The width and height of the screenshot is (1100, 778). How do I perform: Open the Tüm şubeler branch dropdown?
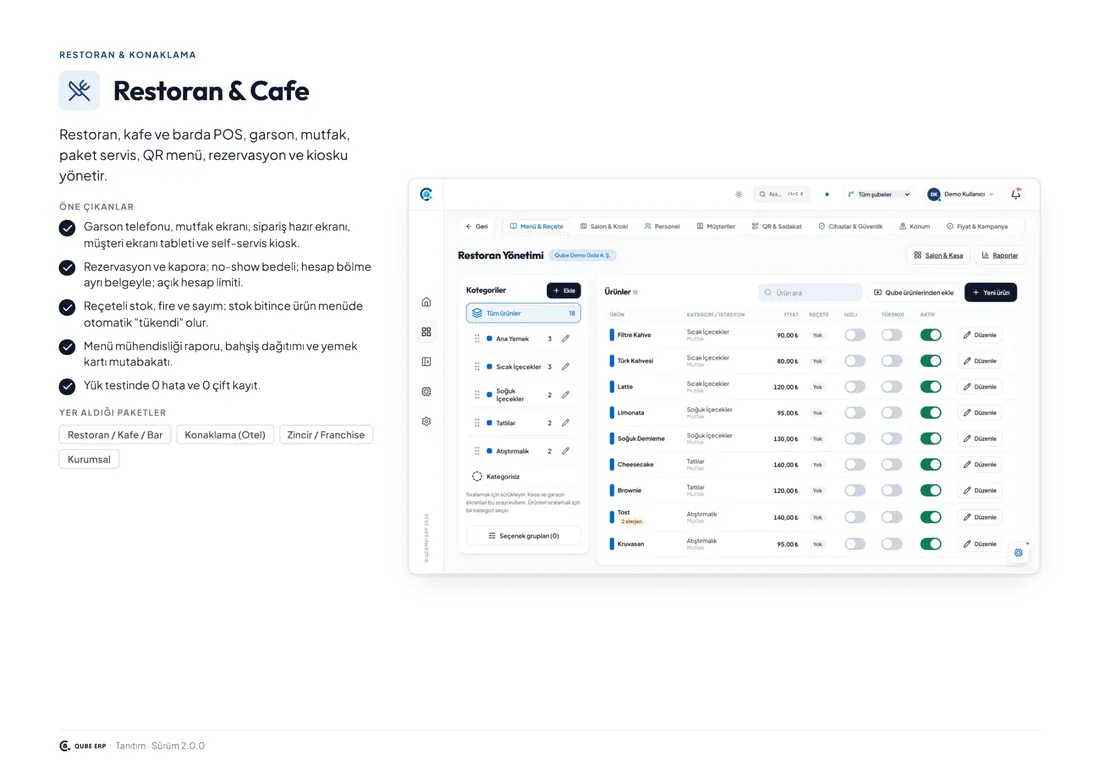pyautogui.click(x=878, y=194)
